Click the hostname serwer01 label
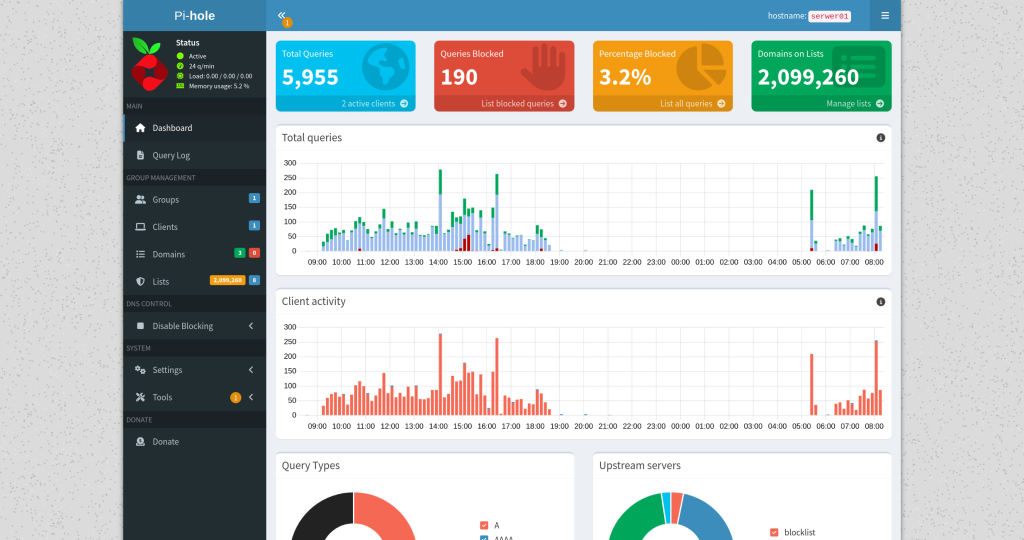 pos(829,16)
